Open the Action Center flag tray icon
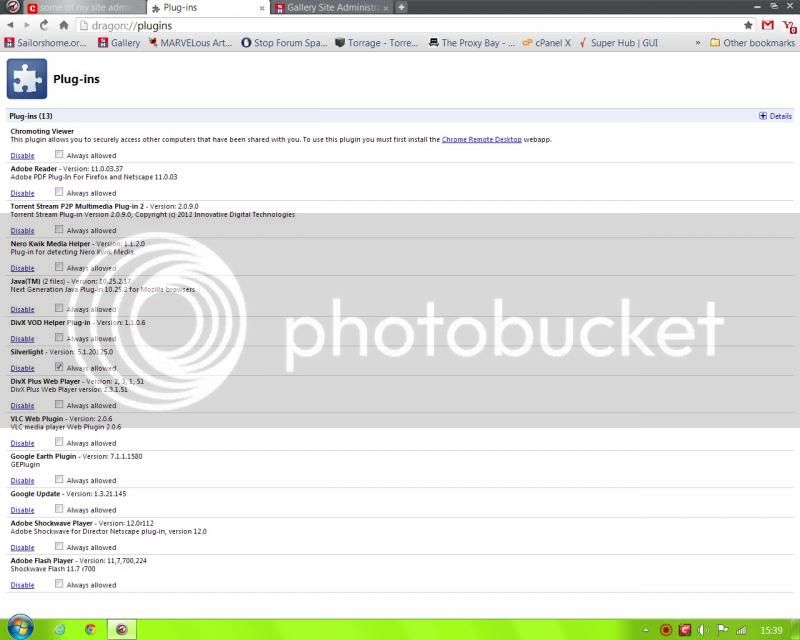Viewport: 800px width, 640px height. 722,630
